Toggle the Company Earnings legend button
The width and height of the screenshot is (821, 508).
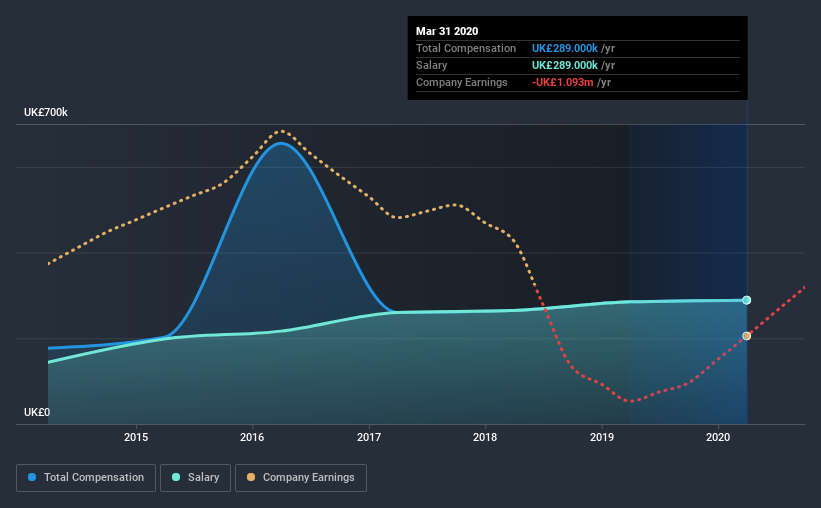pos(301,478)
